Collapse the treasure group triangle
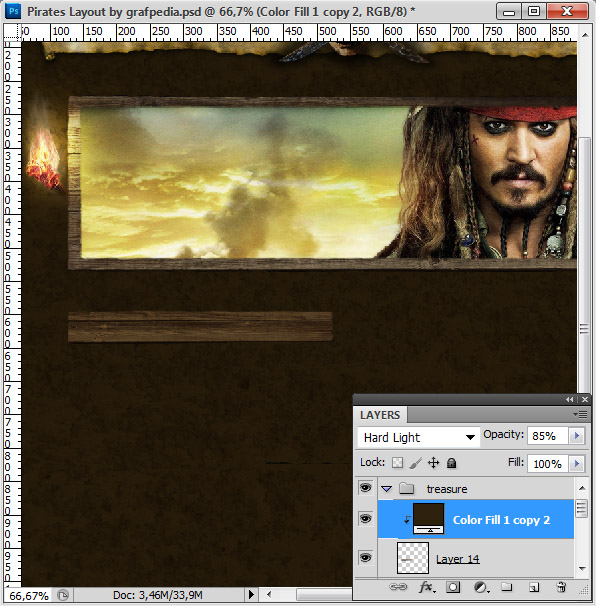 [x=387, y=489]
